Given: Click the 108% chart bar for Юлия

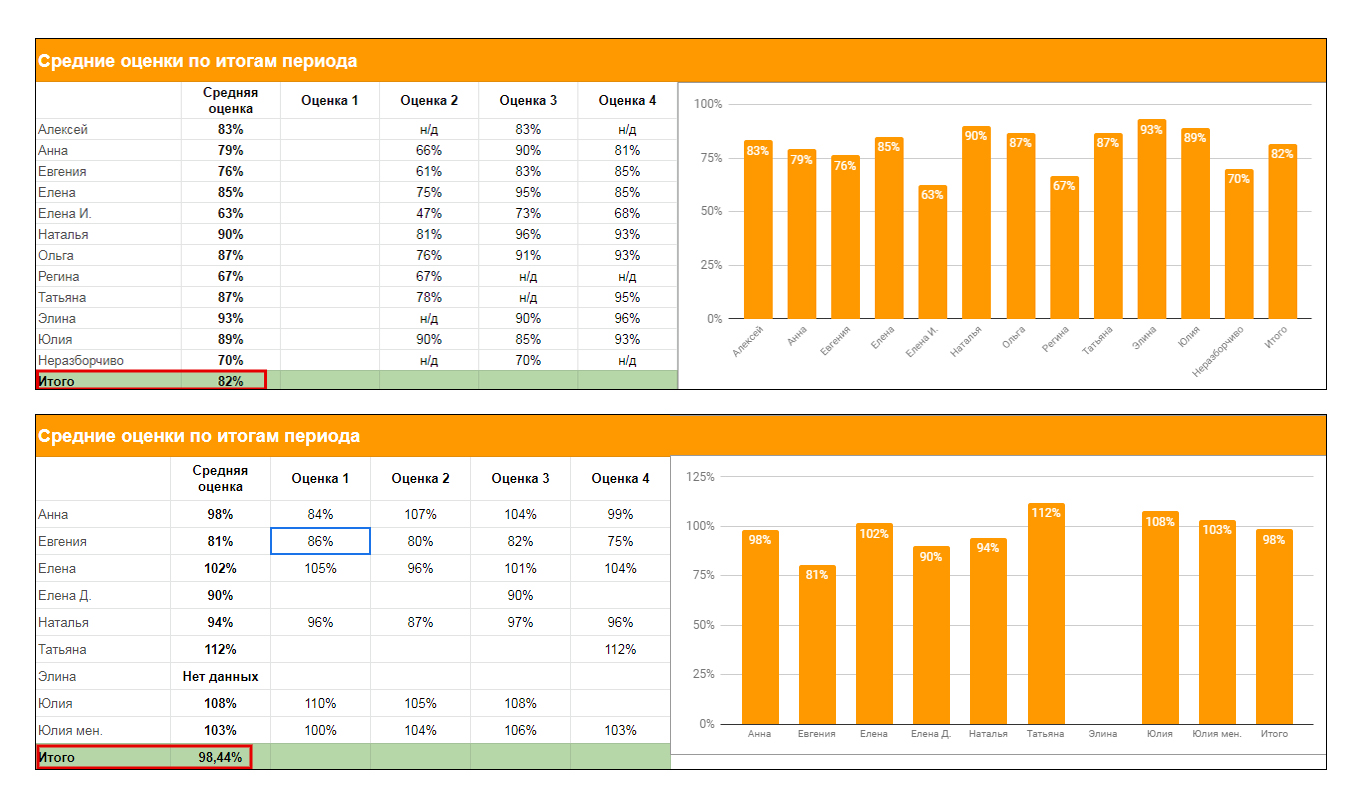Looking at the screenshot, I should tap(1160, 618).
